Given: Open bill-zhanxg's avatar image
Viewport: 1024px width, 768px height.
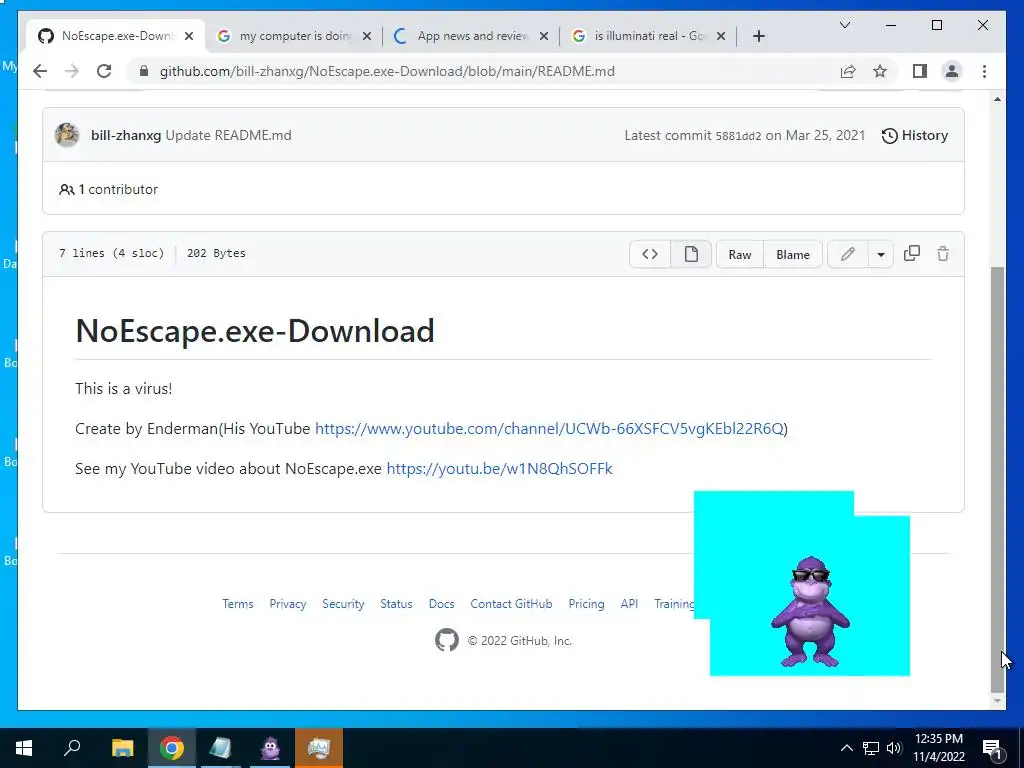Looking at the screenshot, I should (x=67, y=135).
